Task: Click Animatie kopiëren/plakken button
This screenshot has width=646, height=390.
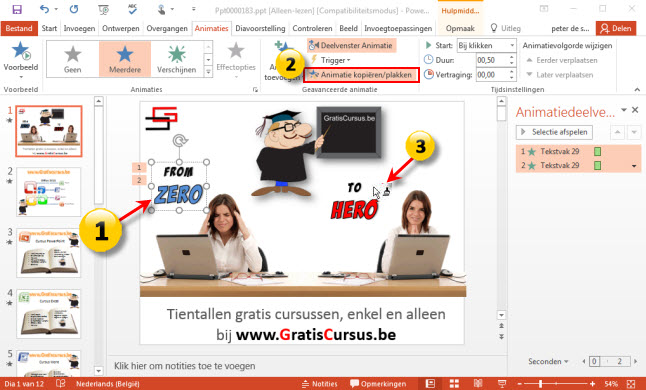Action: (x=361, y=75)
